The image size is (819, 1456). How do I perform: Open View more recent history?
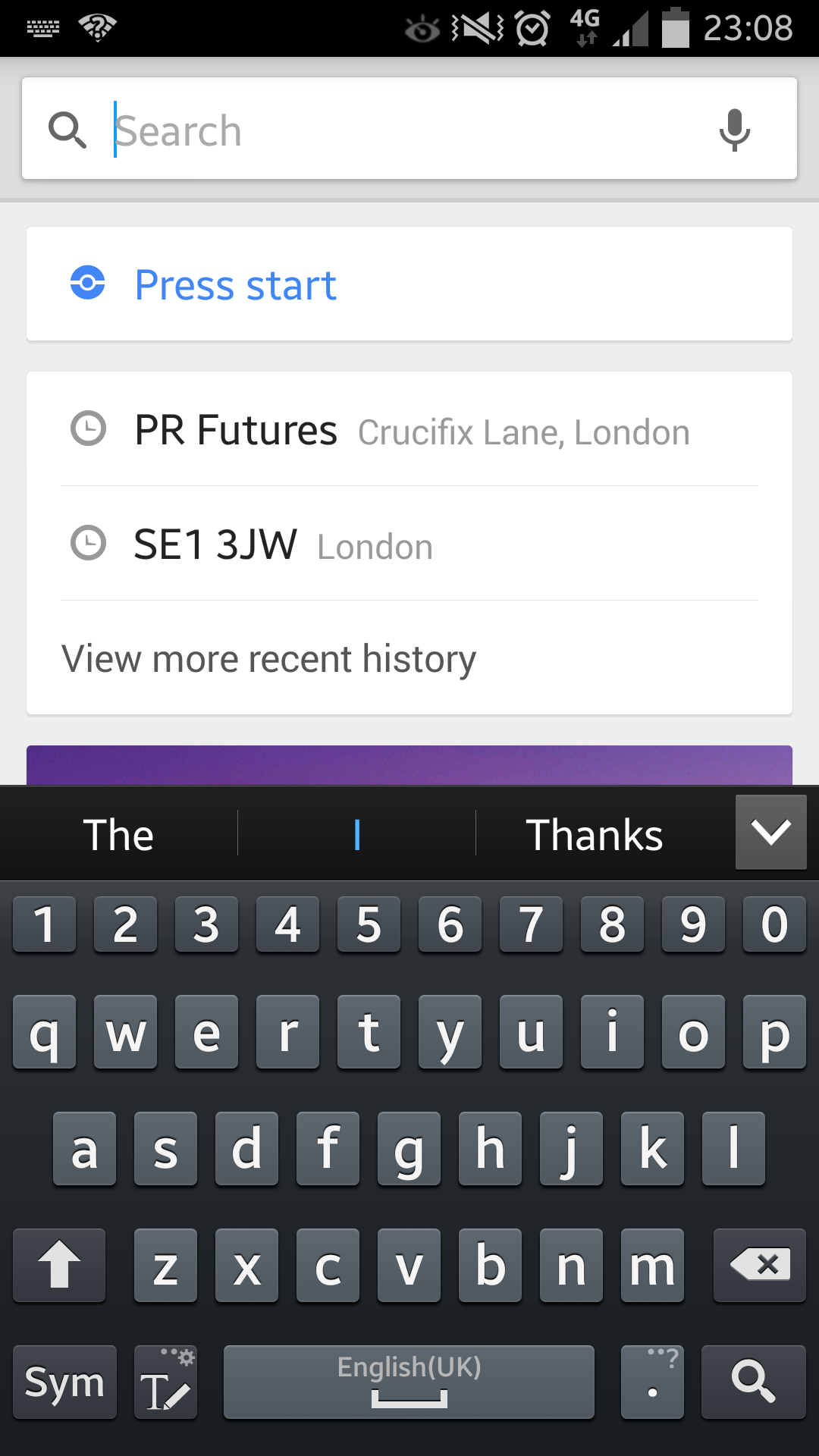coord(268,658)
